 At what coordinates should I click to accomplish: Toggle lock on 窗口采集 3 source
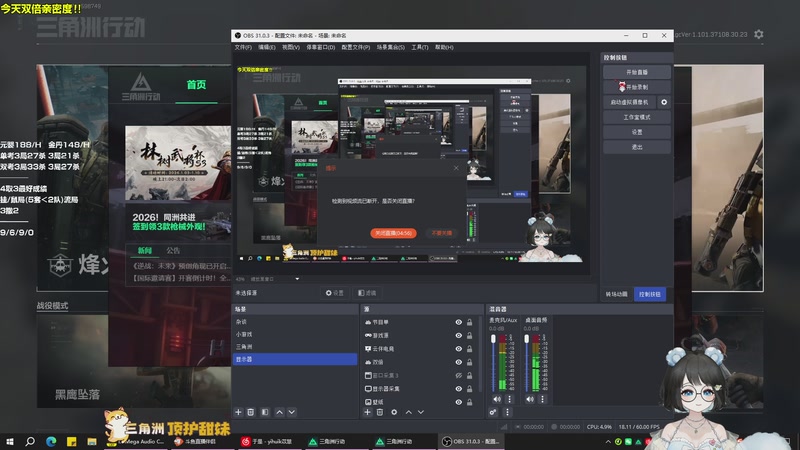pos(469,375)
